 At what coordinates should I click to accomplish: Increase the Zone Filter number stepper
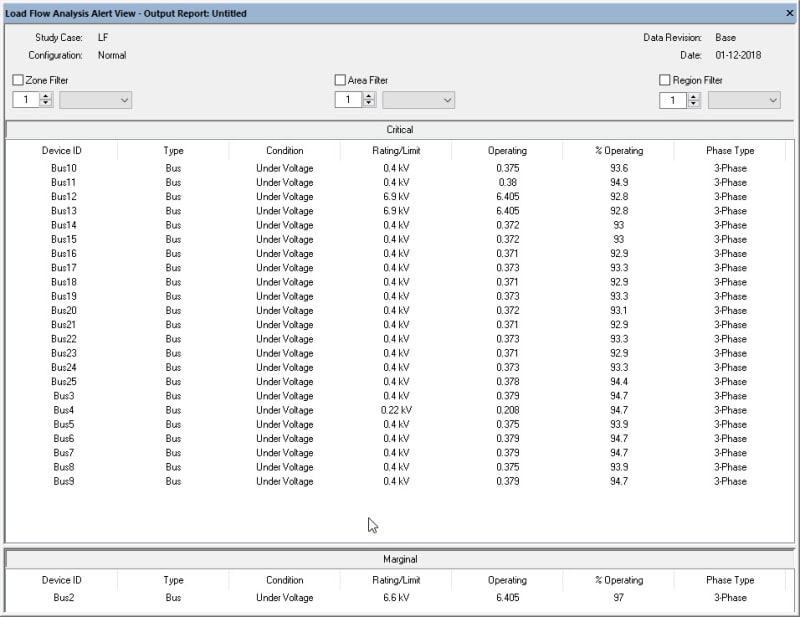pyautogui.click(x=46, y=96)
